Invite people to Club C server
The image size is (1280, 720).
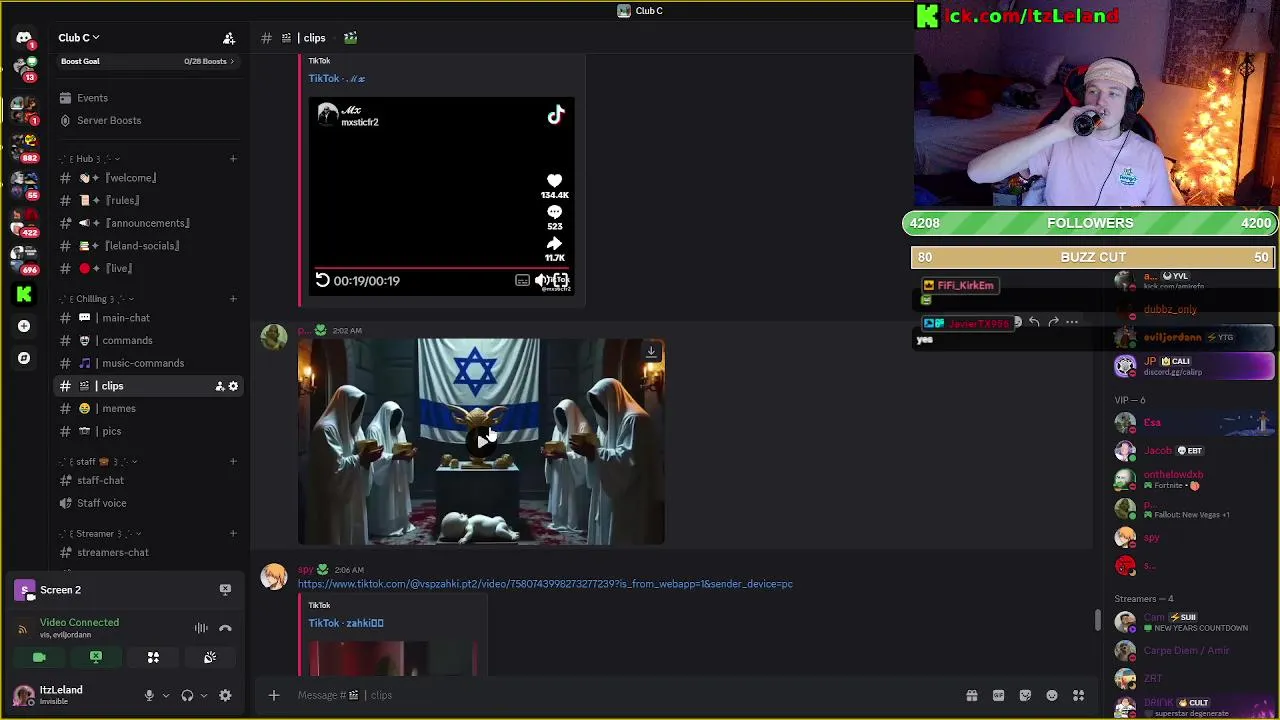[x=229, y=38]
